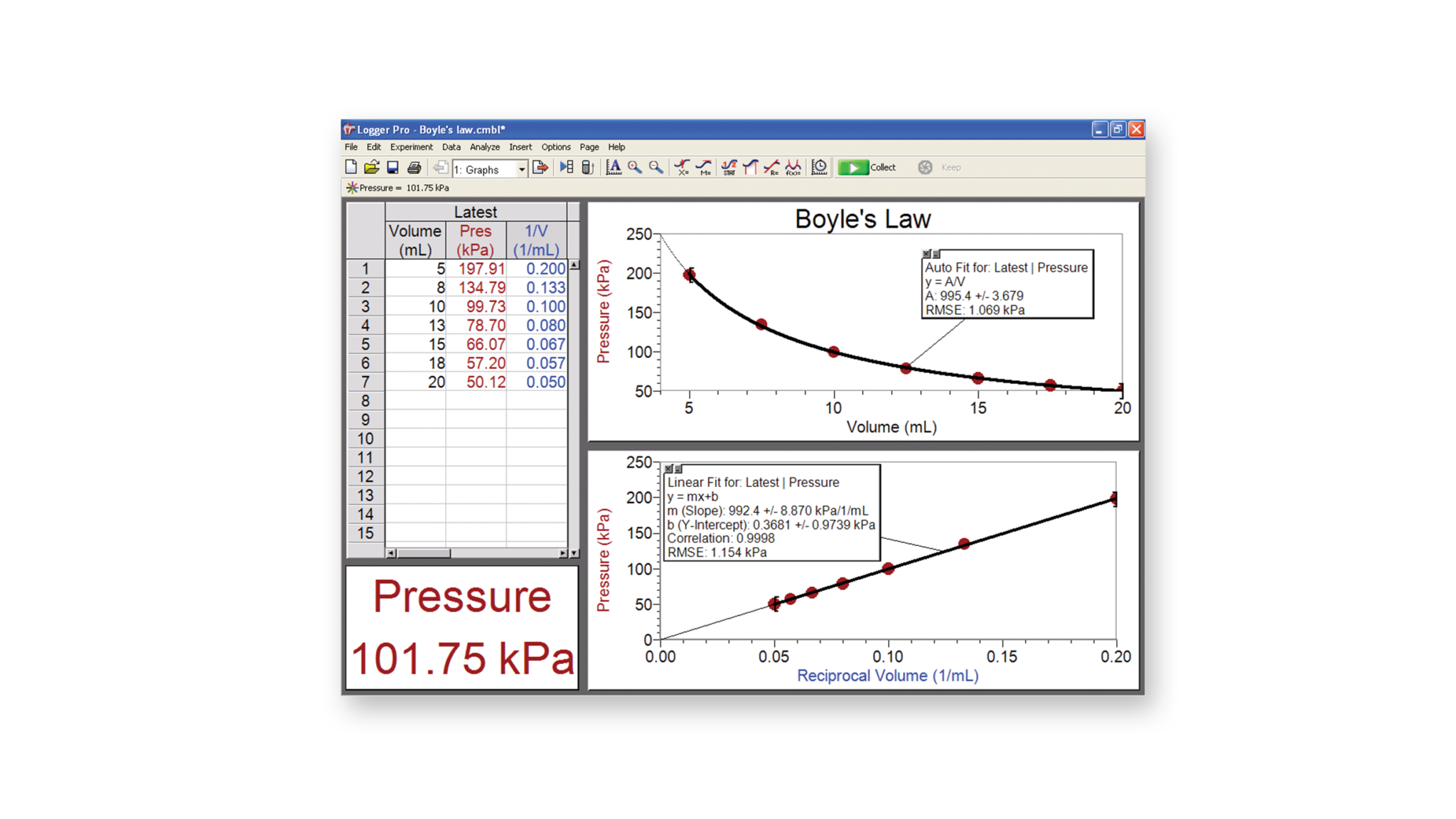Screen dimensions: 1456x819
Task: Autoscale the graph axes
Action: [613, 168]
